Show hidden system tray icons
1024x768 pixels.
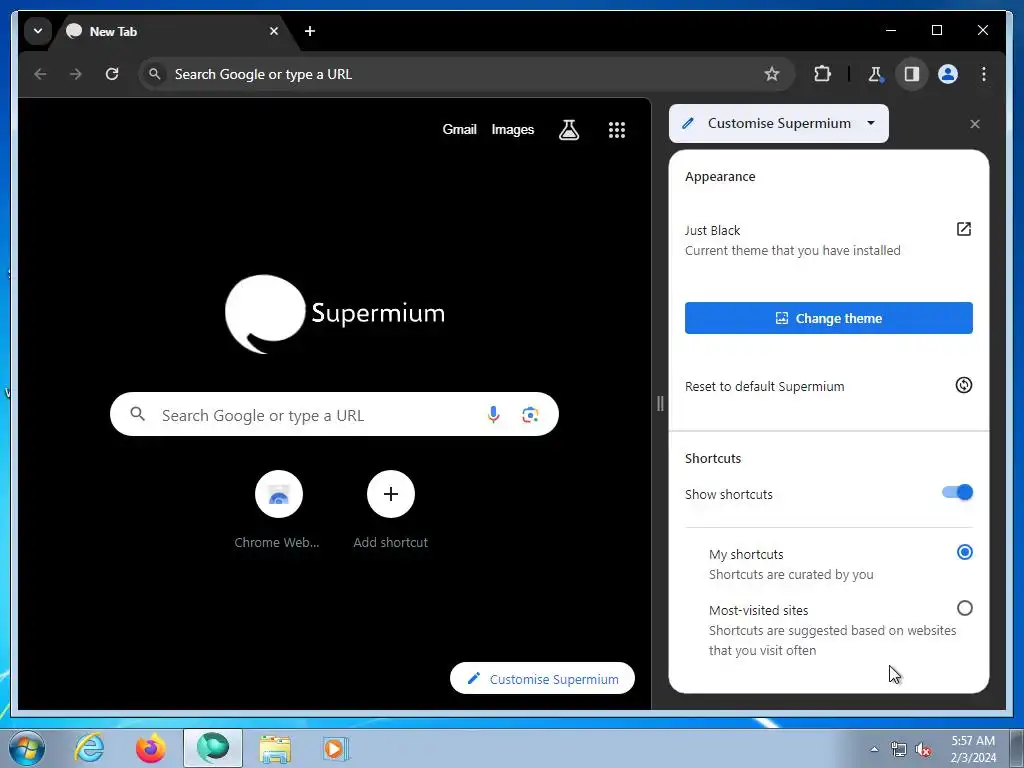(874, 749)
